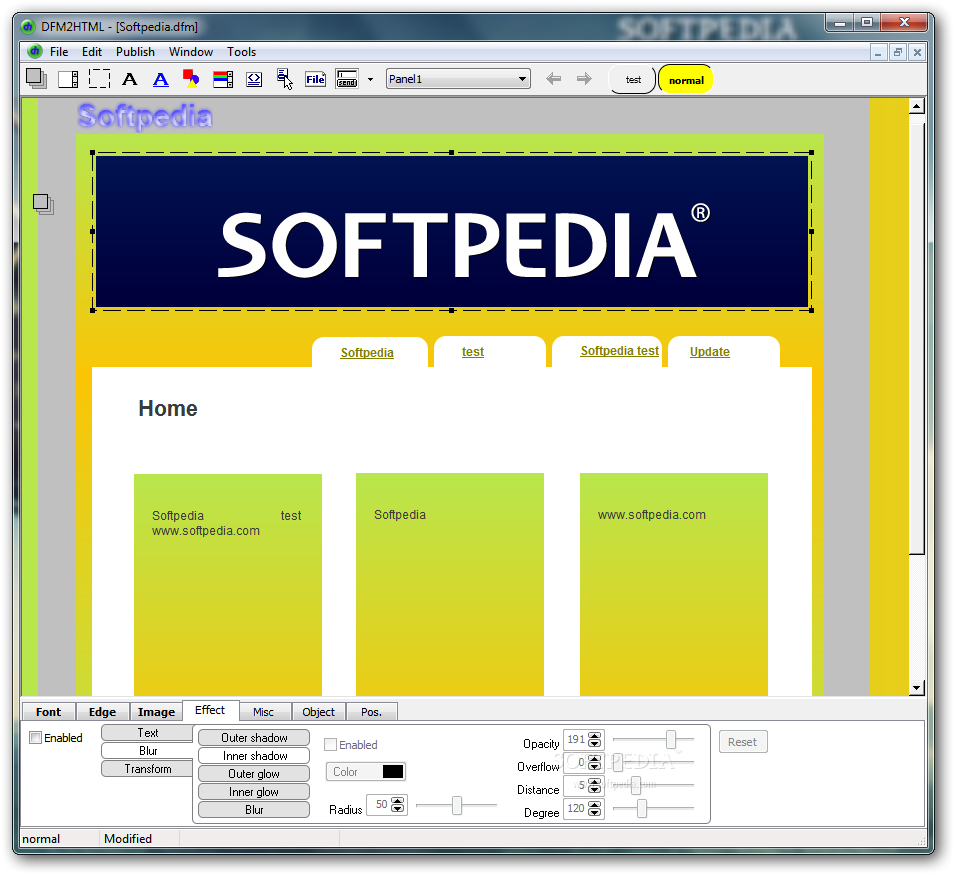The image size is (955, 875).
Task: Click the send form tool icon
Action: (x=347, y=79)
